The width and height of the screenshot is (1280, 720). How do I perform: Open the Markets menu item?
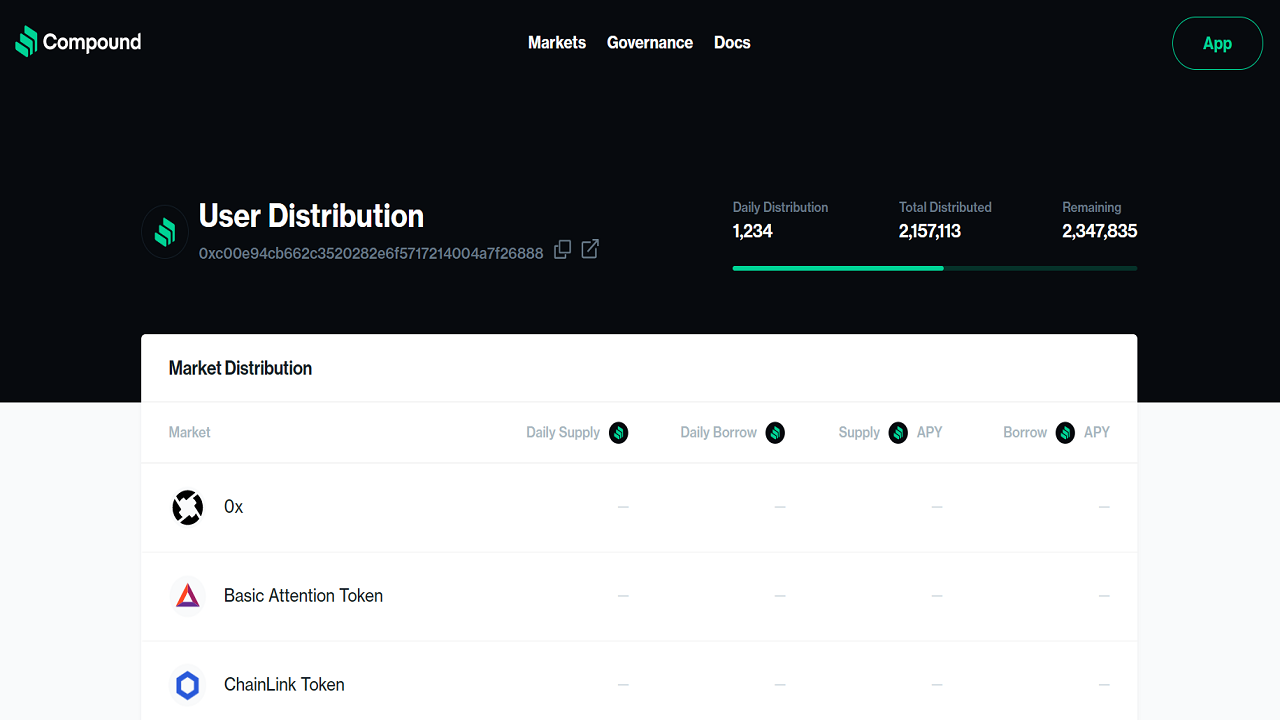pyautogui.click(x=557, y=43)
